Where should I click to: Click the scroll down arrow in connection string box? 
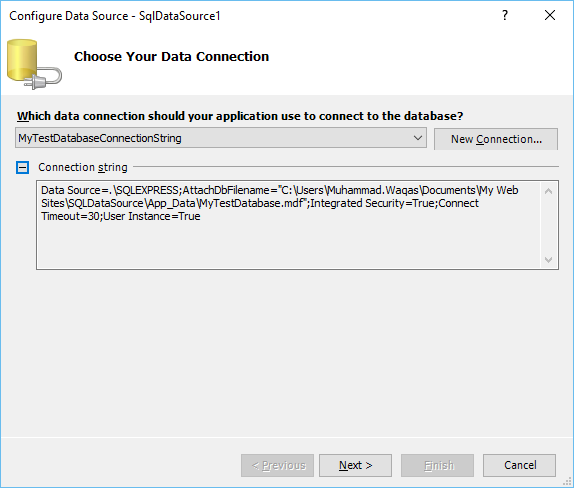click(x=548, y=260)
